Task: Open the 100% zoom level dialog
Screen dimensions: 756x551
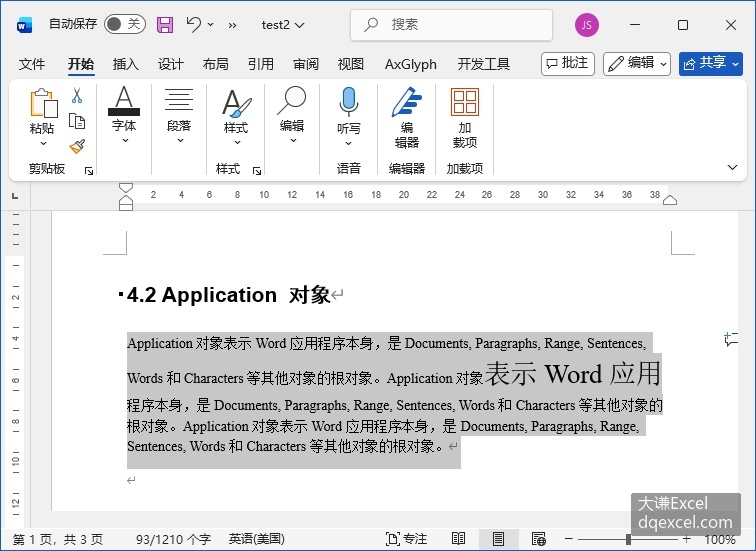Action: (720, 539)
